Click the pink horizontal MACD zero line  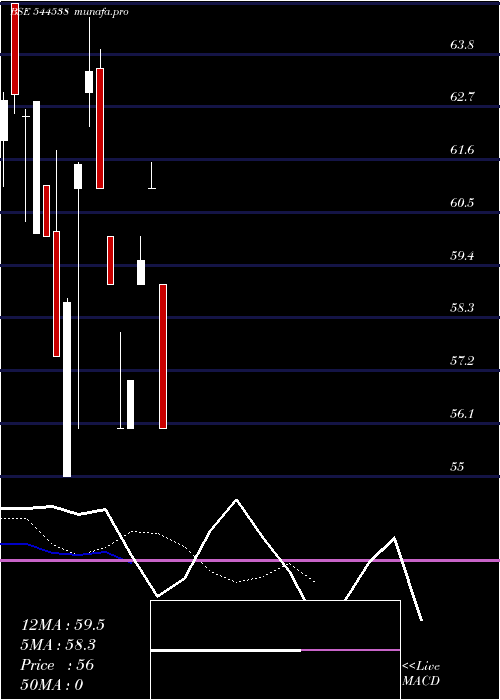(x=250, y=560)
